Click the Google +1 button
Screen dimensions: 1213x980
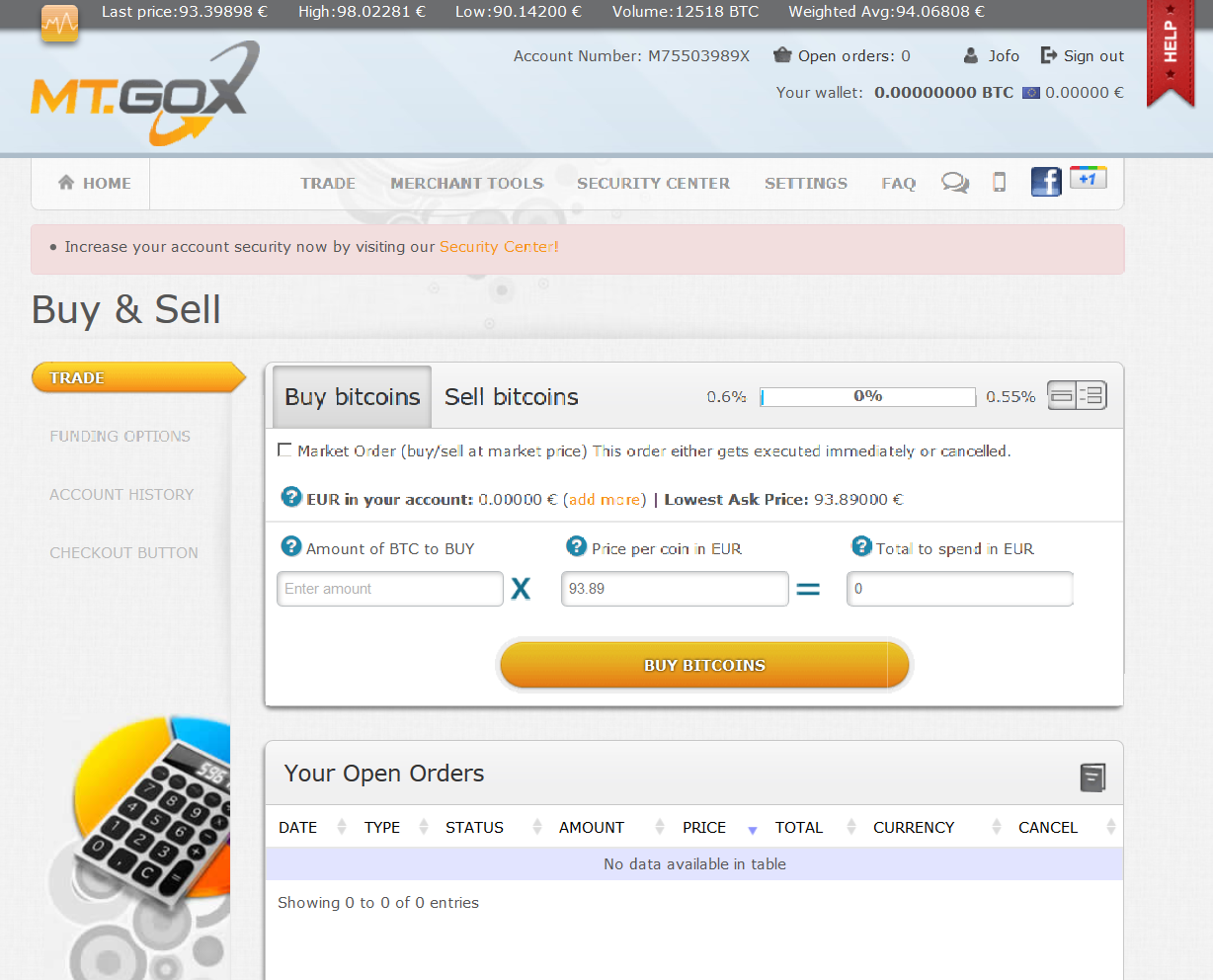(1089, 178)
